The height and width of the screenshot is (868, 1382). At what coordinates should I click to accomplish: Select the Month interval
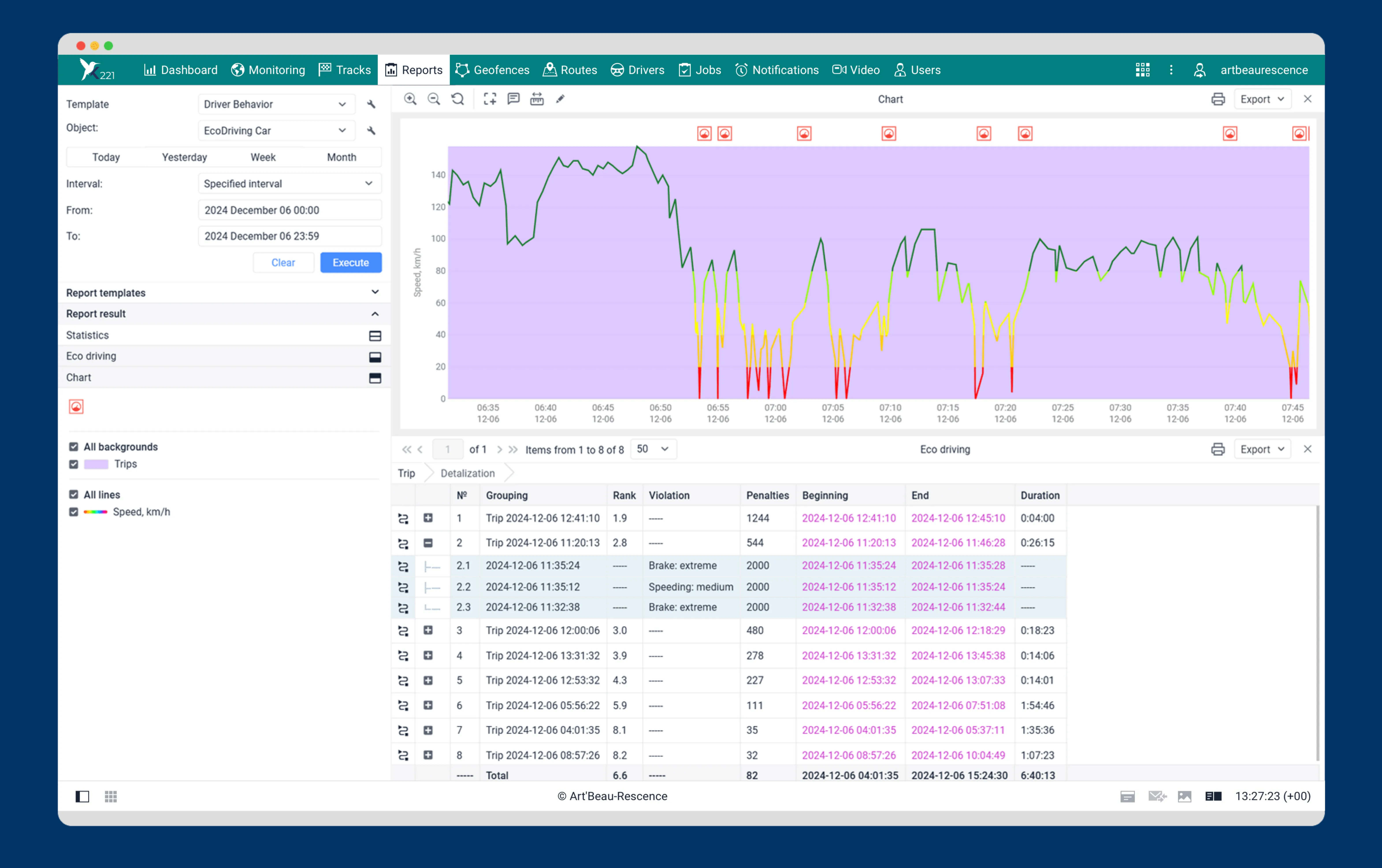[x=342, y=157]
